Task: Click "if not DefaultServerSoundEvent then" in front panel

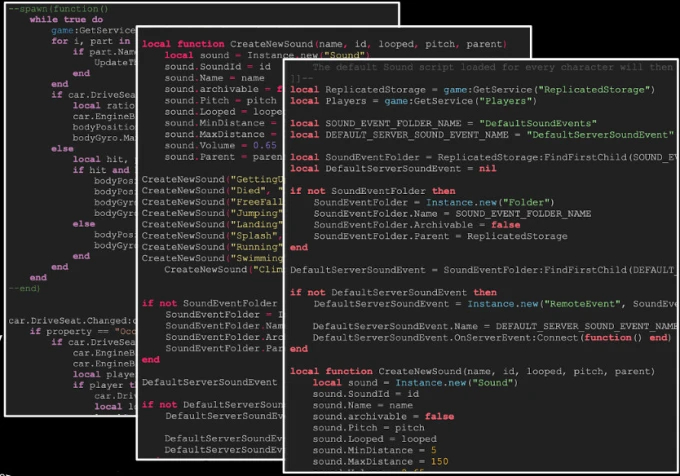Action: point(393,292)
